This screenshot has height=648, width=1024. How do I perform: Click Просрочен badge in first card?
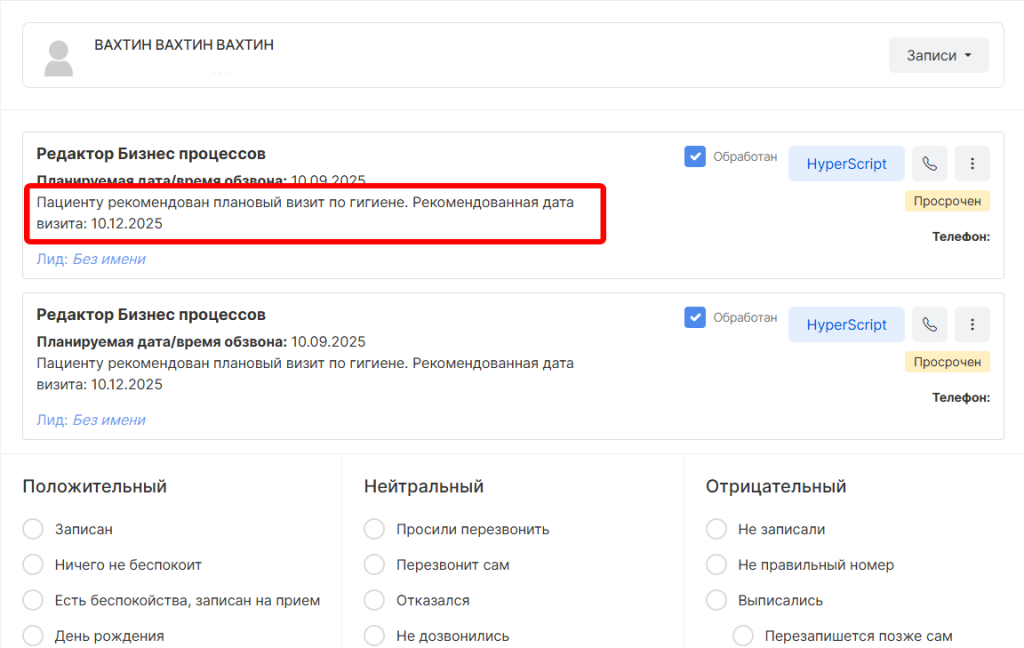[x=947, y=201]
